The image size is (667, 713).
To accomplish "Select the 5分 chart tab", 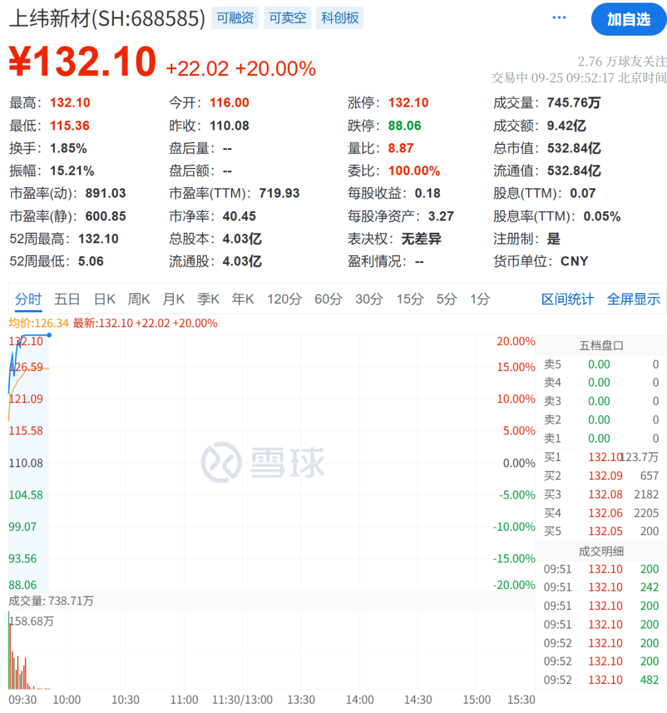I will [x=446, y=299].
